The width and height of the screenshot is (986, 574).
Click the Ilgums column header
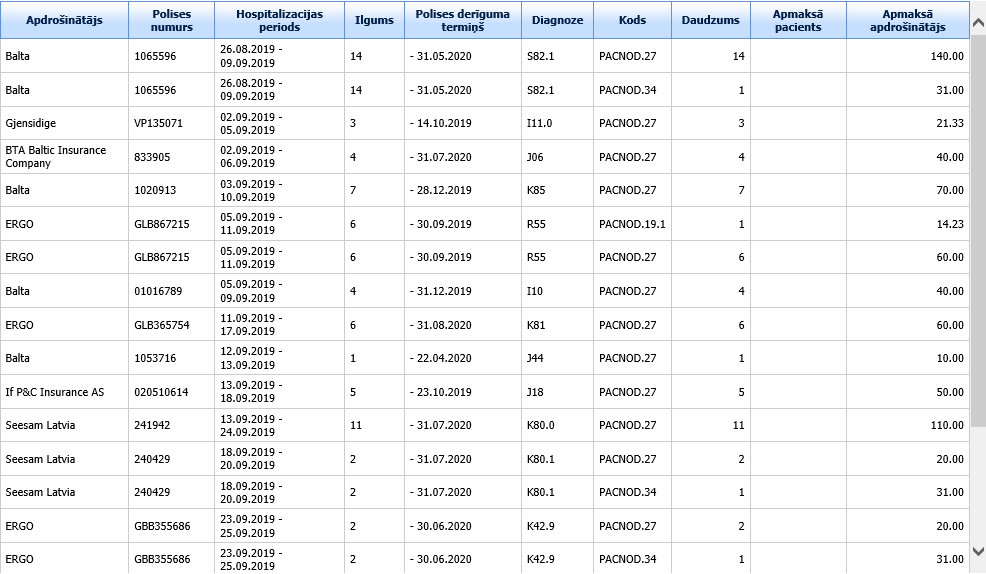(x=374, y=20)
